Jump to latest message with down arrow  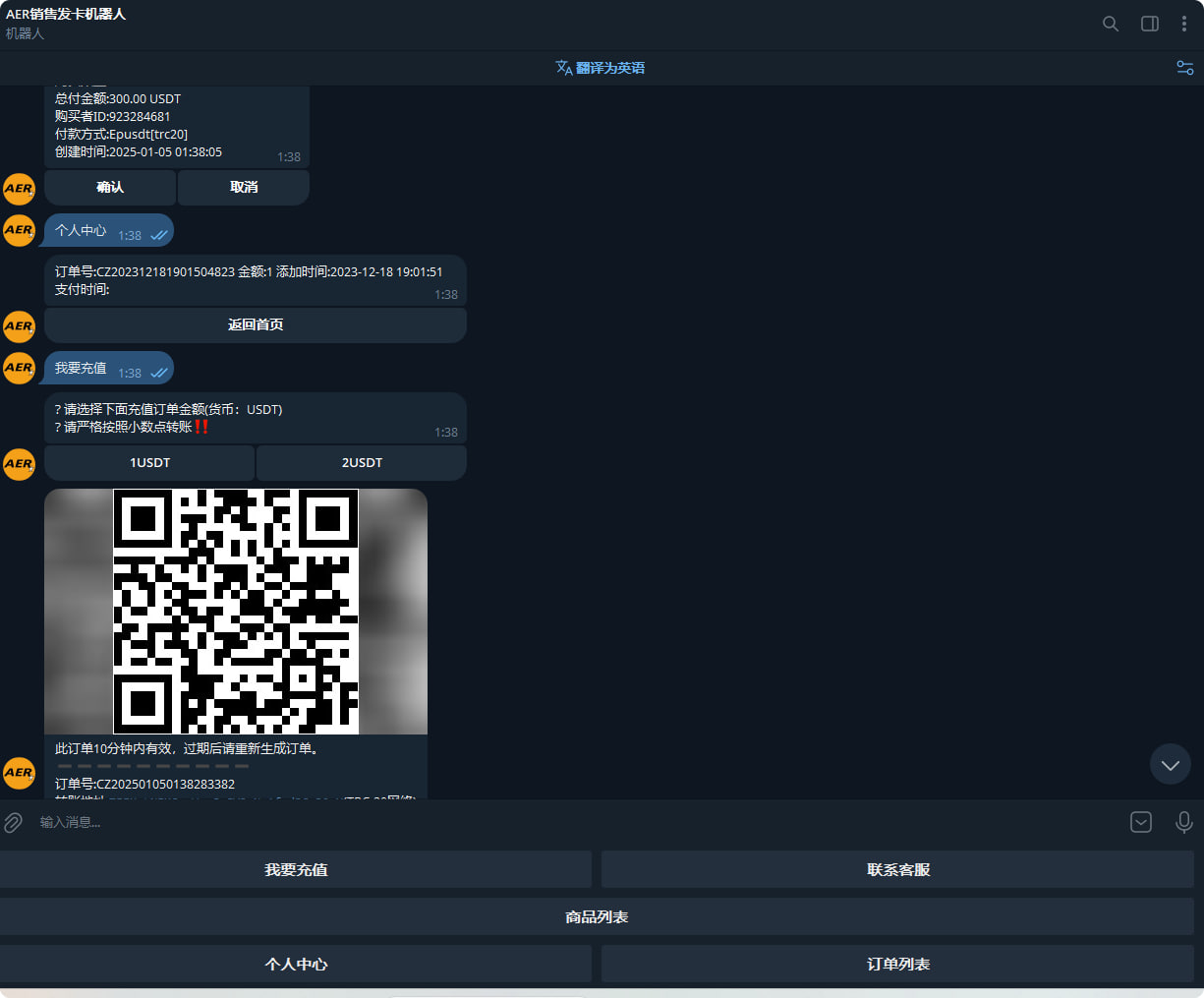coord(1171,764)
